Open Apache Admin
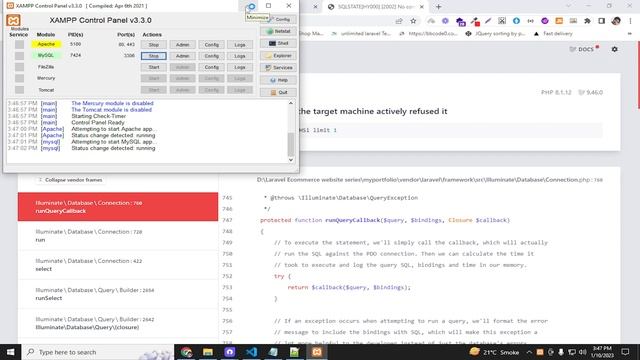Viewport: 640px width, 360px height. [182, 44]
